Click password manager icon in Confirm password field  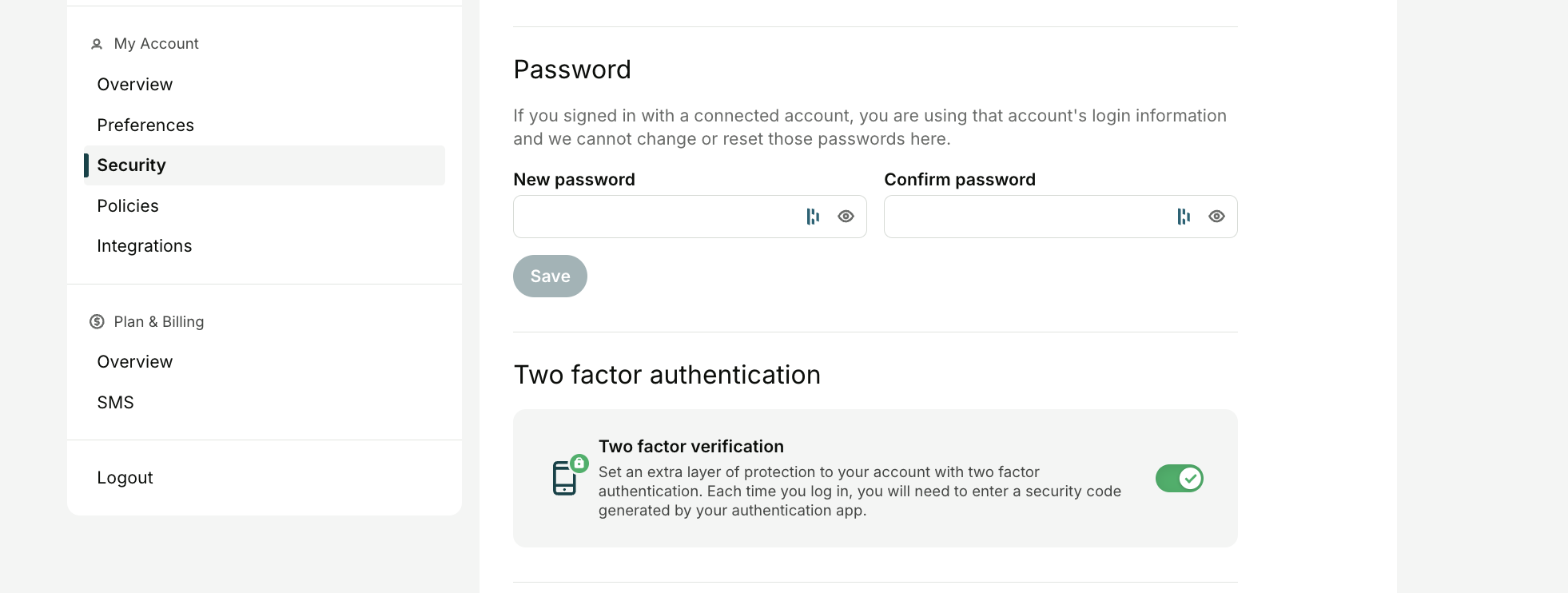(x=1184, y=217)
